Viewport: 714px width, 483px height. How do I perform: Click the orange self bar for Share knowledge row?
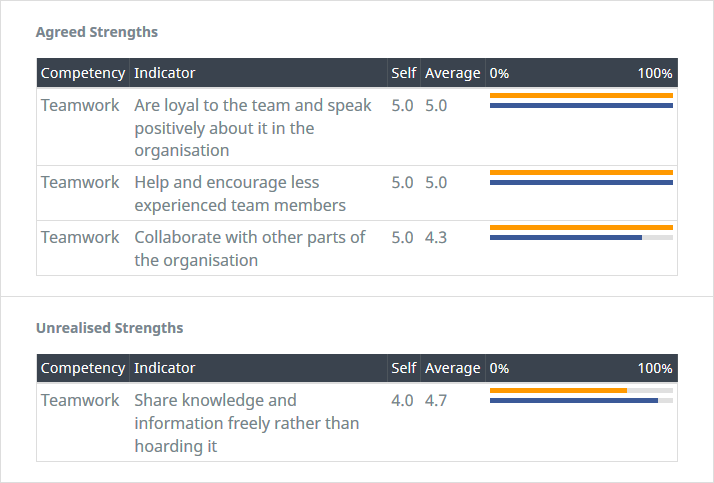558,390
